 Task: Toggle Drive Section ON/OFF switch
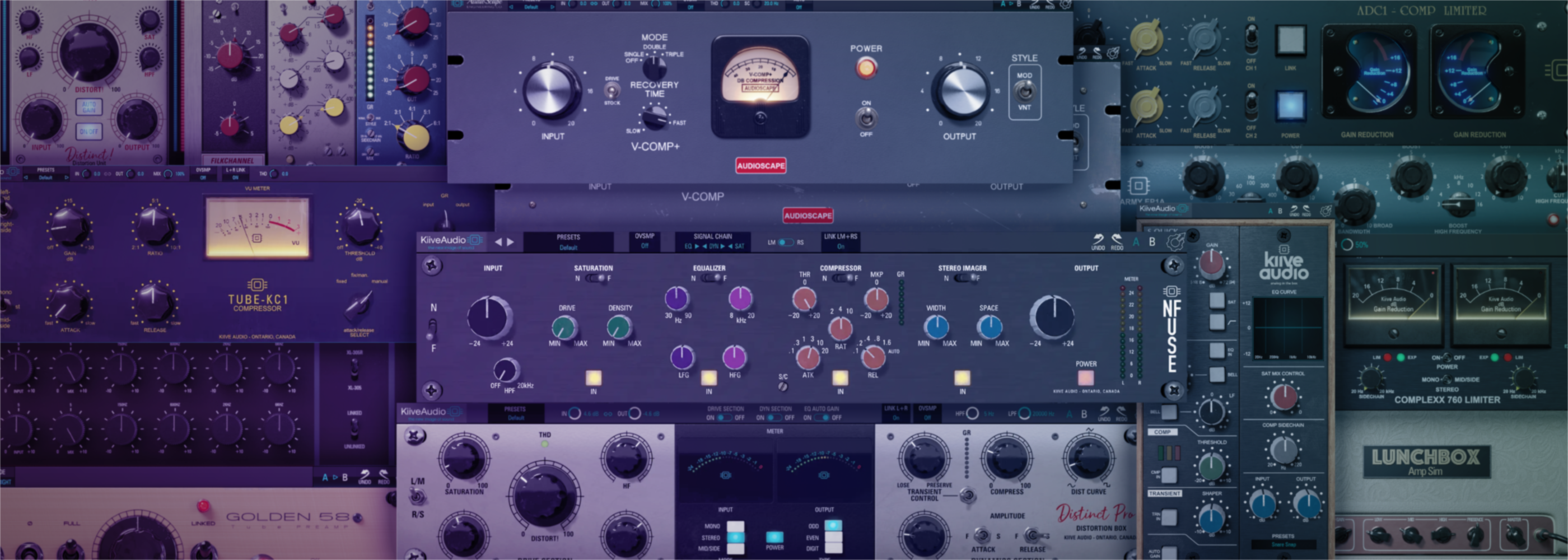coord(724,418)
